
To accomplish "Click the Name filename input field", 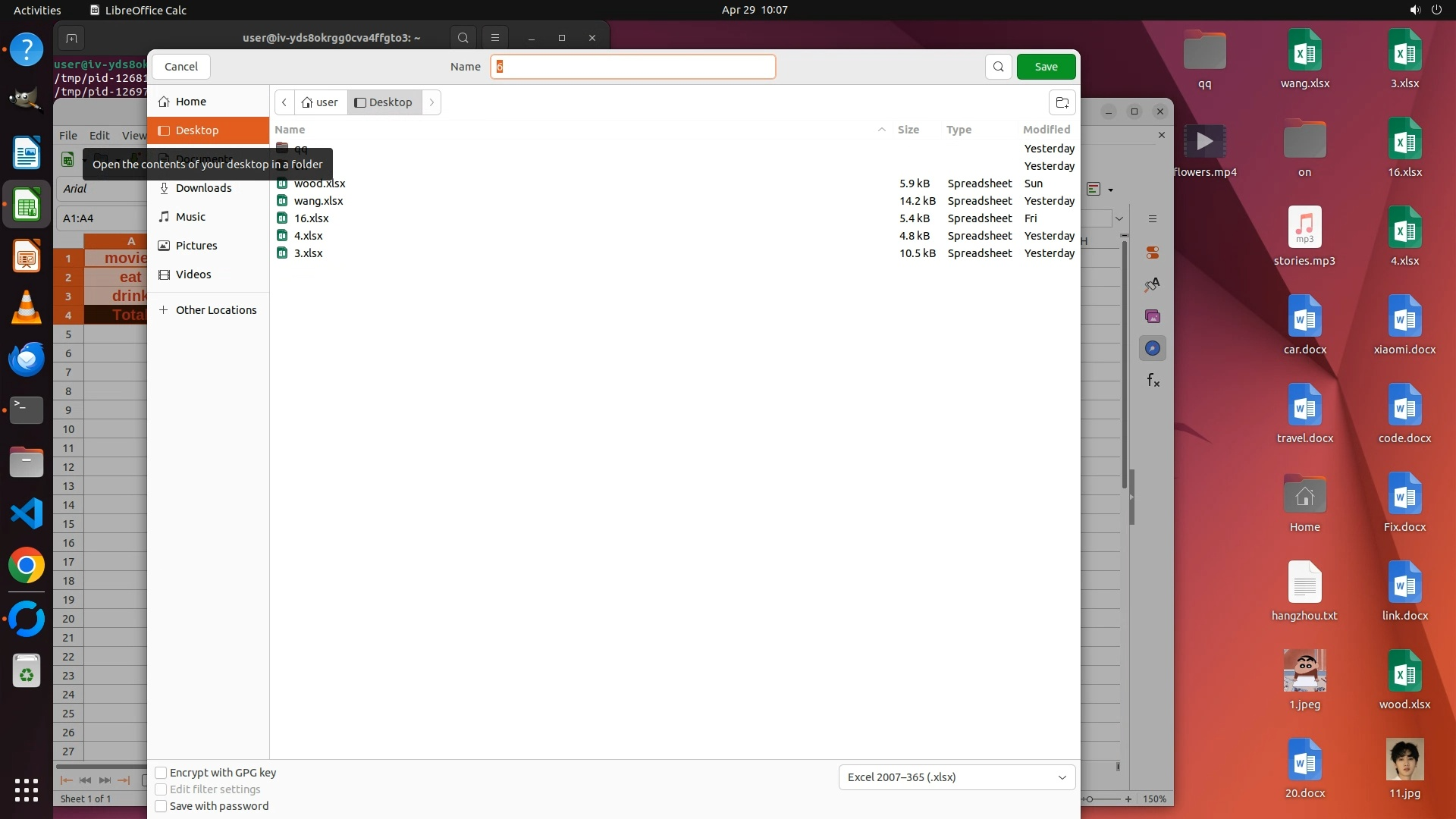I will pyautogui.click(x=633, y=67).
